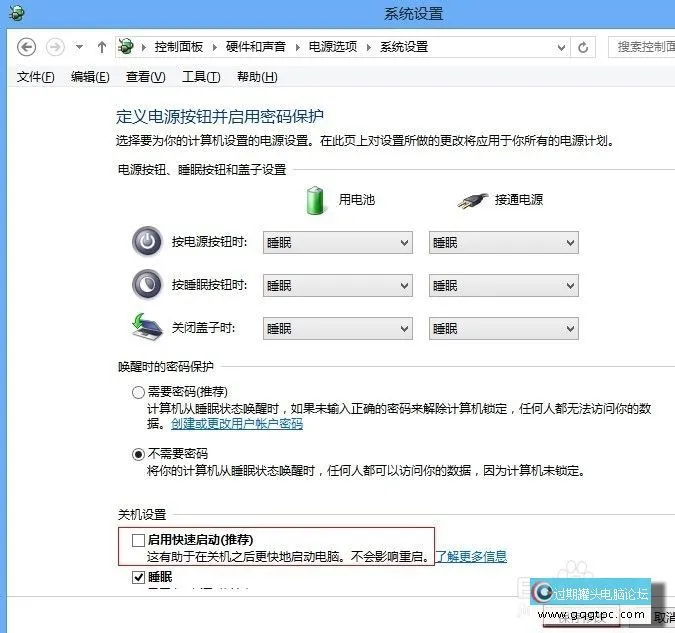Click the power plug icon
Screen dimensions: 675x633
pos(472,201)
